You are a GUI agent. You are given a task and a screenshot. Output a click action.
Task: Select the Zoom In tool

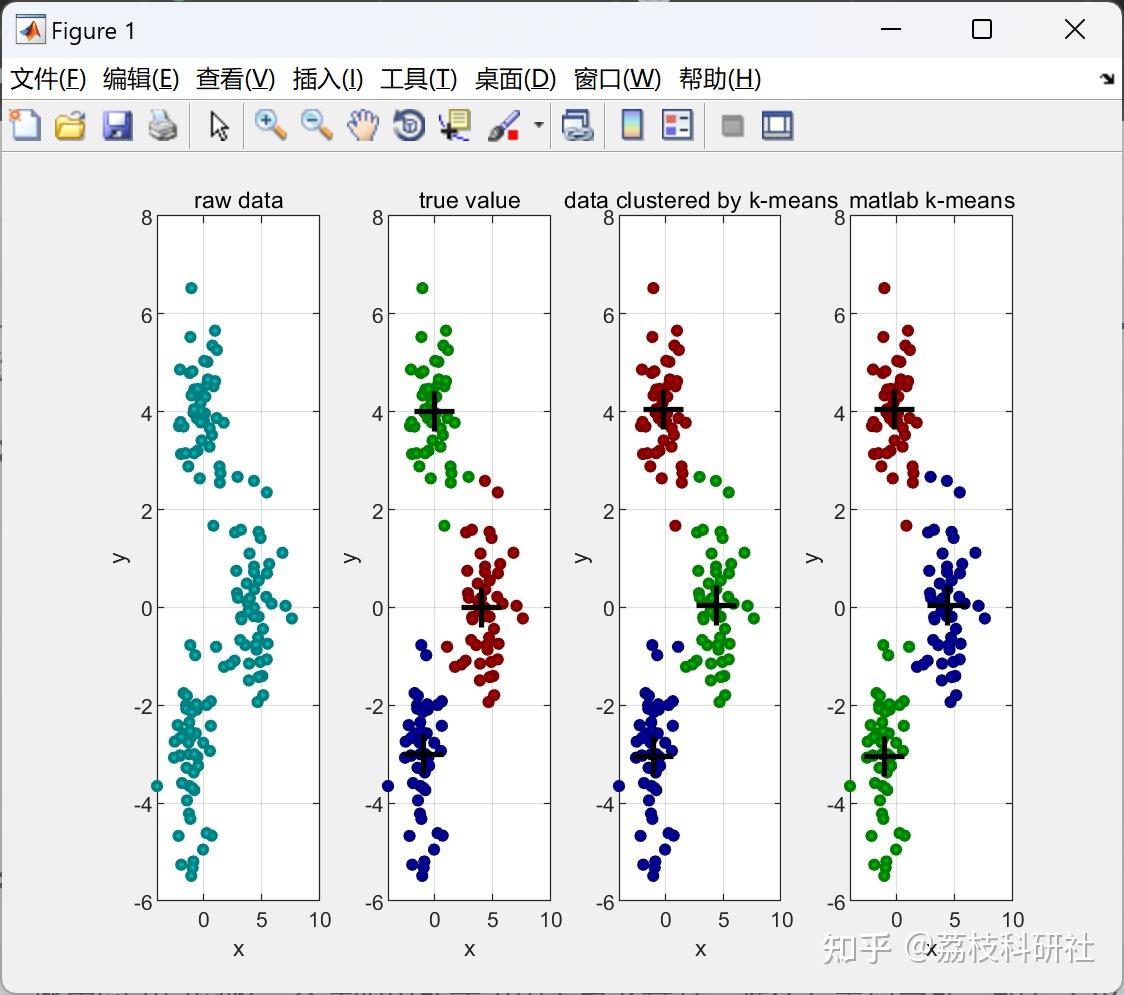pyautogui.click(x=268, y=125)
